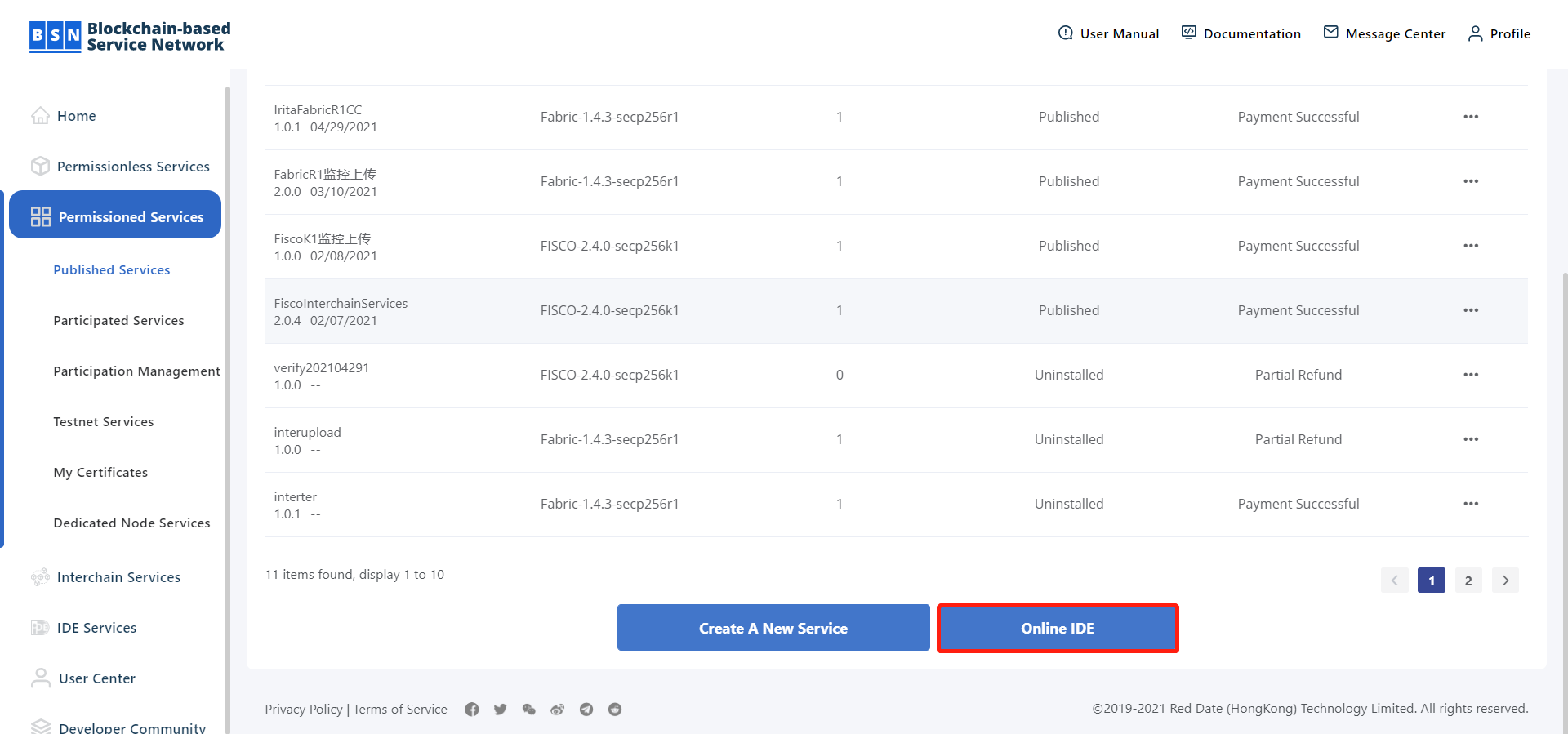The height and width of the screenshot is (734, 1568).
Task: Click Create A New Service button
Action: [773, 628]
